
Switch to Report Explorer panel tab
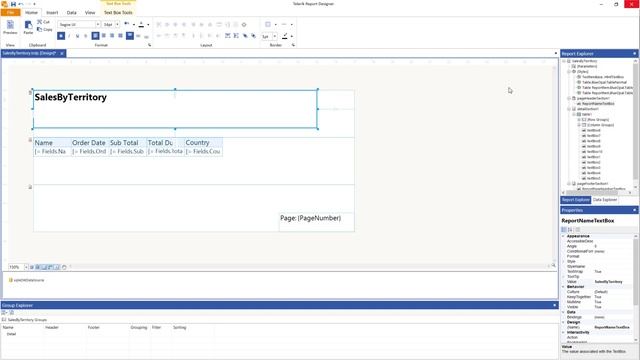[576, 200]
